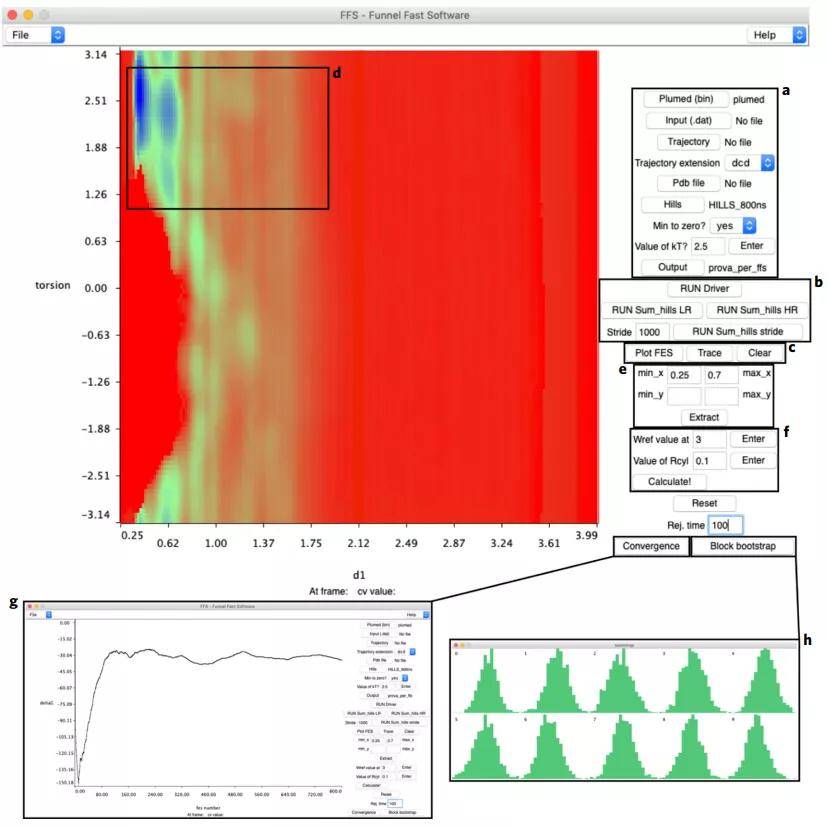Run Sum_hills HR
The width and height of the screenshot is (828, 826).
click(x=758, y=310)
